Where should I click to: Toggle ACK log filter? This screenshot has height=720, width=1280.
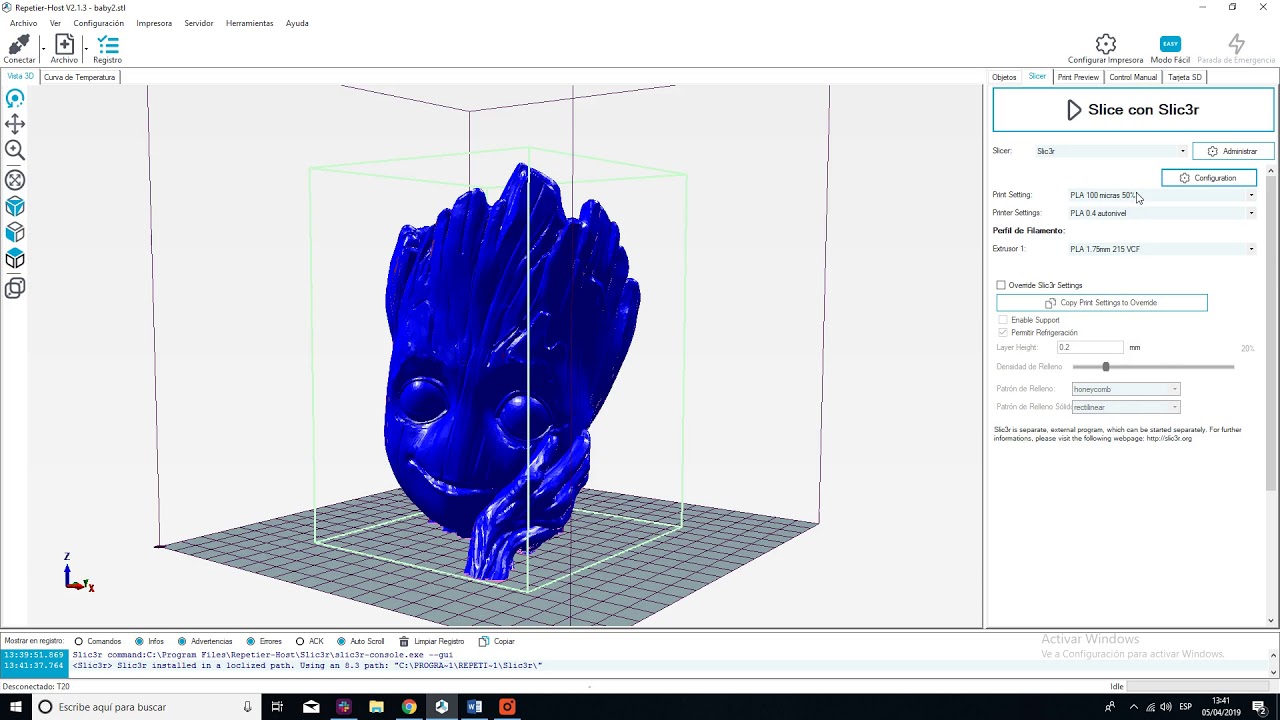[x=300, y=641]
